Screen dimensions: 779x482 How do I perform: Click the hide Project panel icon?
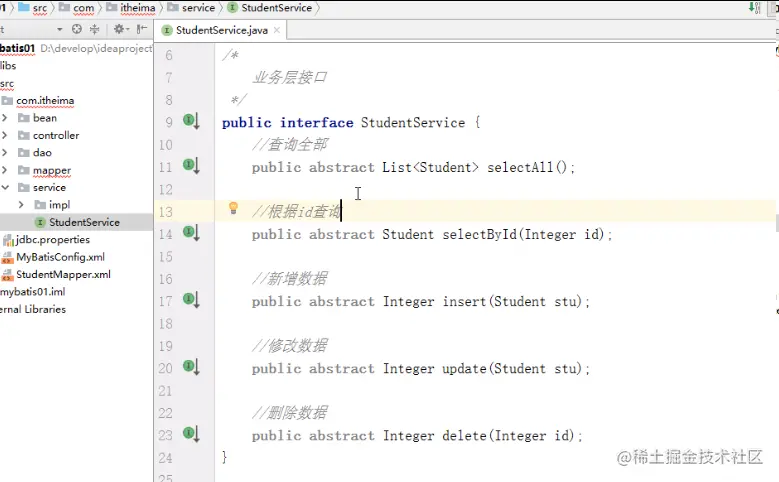[143, 30]
